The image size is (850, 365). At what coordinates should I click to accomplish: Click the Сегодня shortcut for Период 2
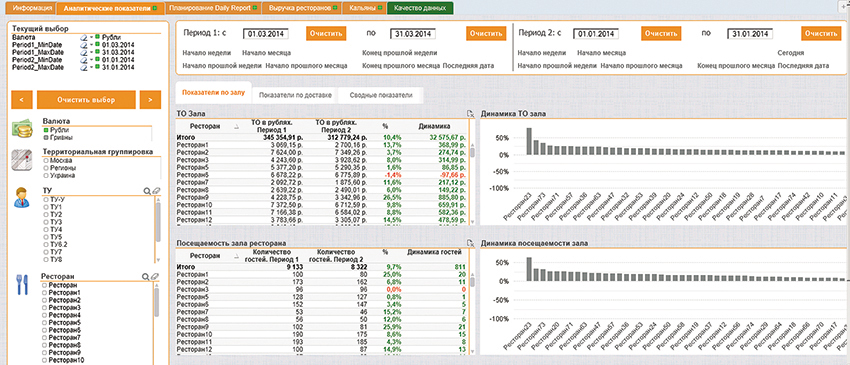pyautogui.click(x=790, y=53)
